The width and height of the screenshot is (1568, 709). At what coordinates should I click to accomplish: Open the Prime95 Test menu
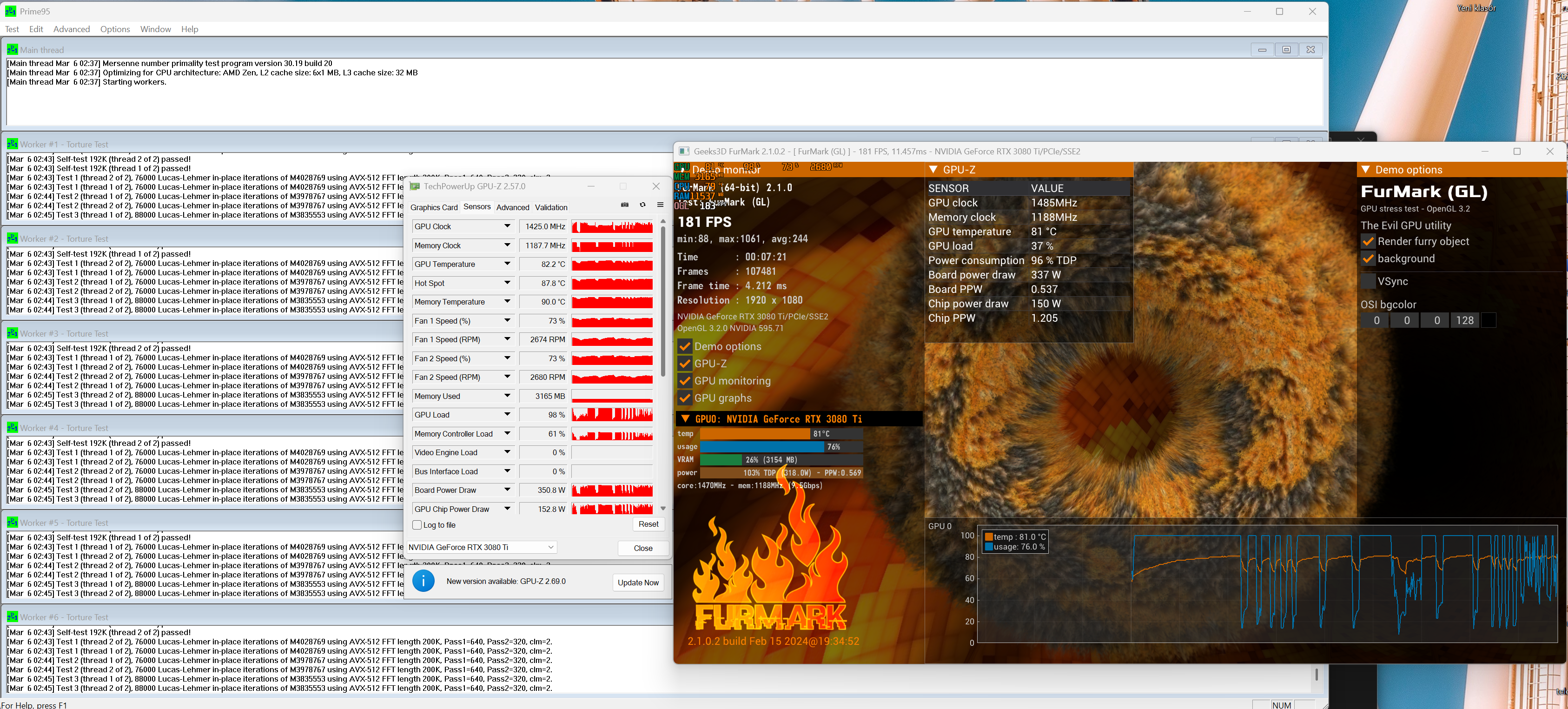coord(12,29)
